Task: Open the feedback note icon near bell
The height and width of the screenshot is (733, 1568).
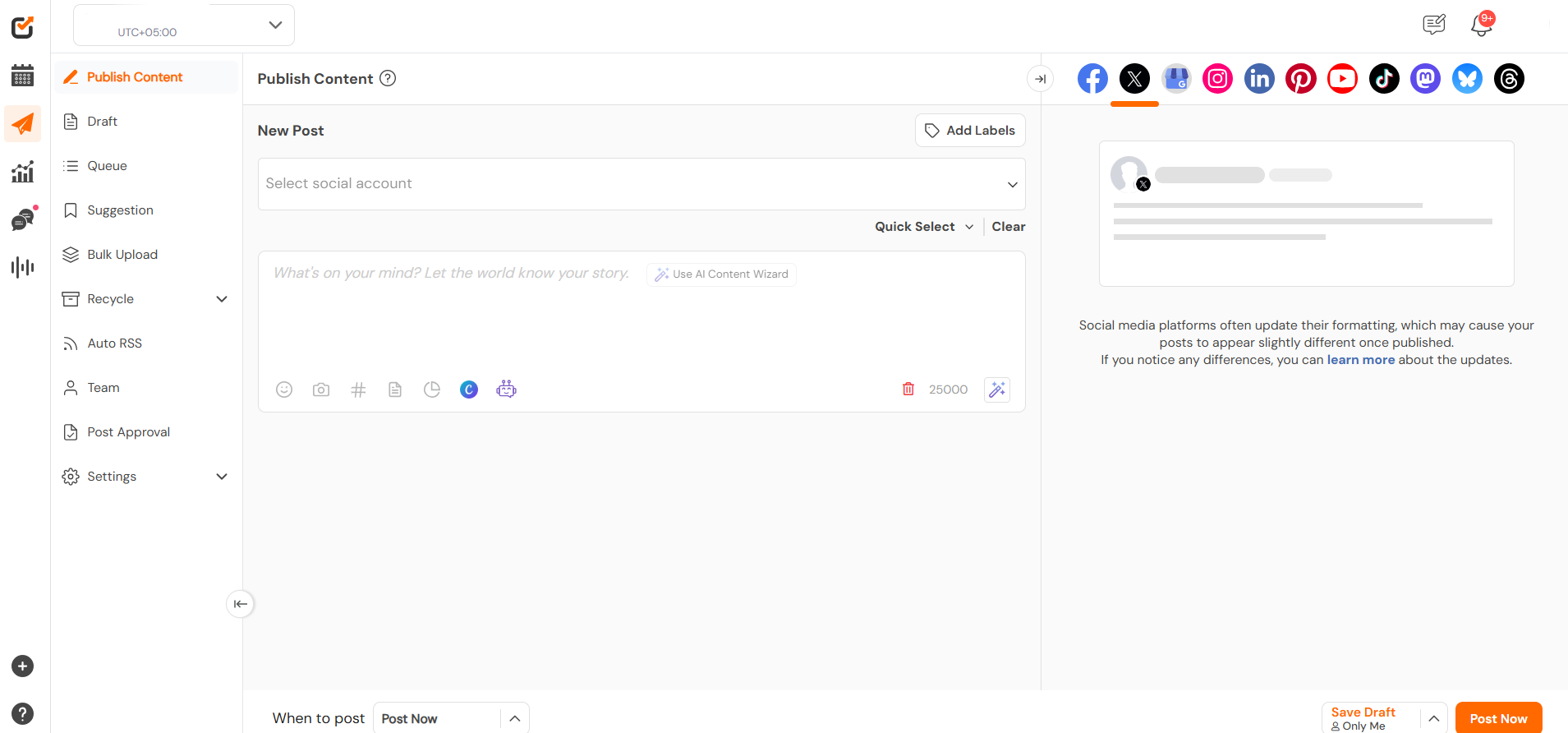Action: pos(1434,25)
